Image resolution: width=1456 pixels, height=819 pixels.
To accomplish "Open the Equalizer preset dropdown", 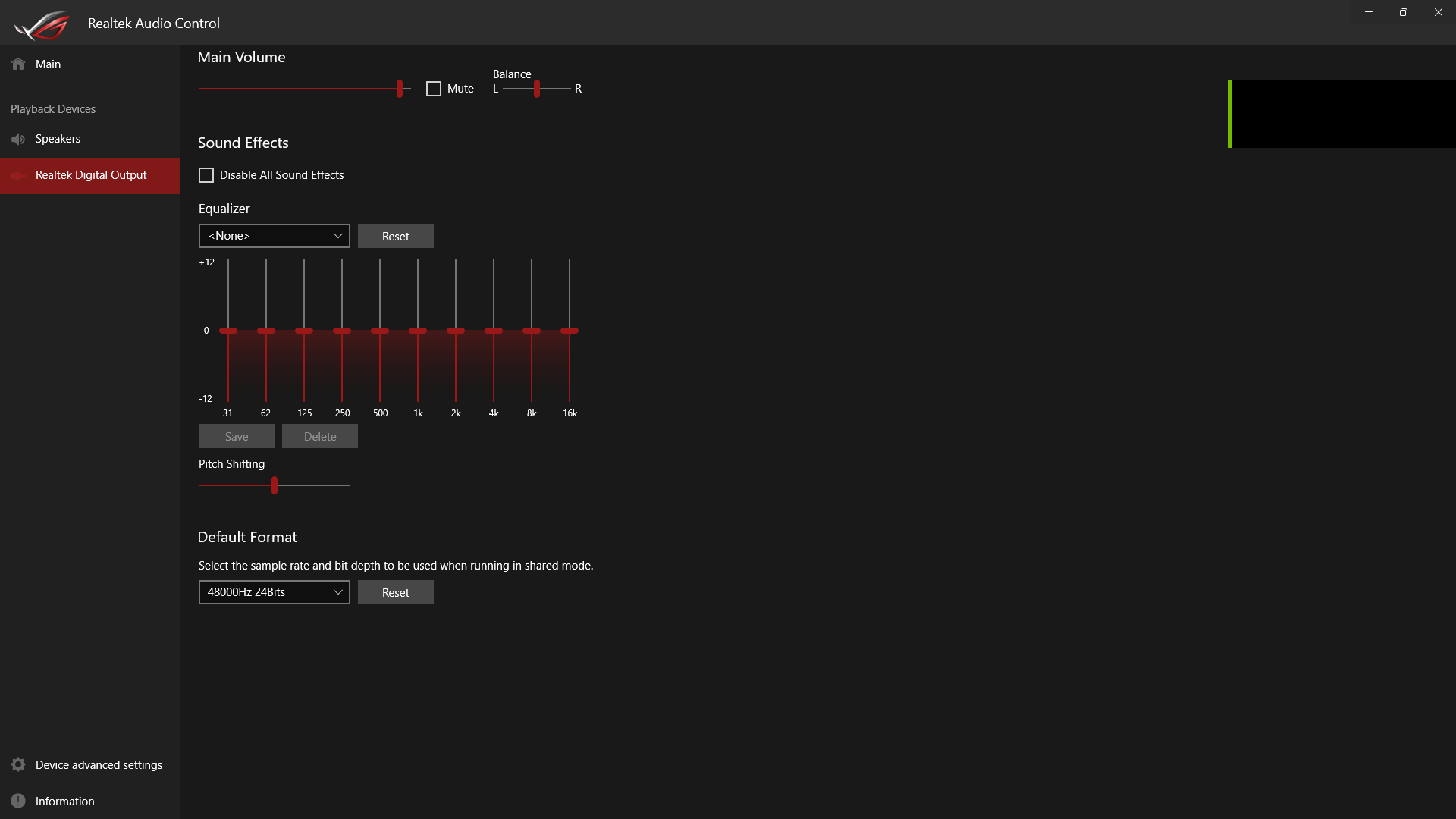I will point(275,236).
